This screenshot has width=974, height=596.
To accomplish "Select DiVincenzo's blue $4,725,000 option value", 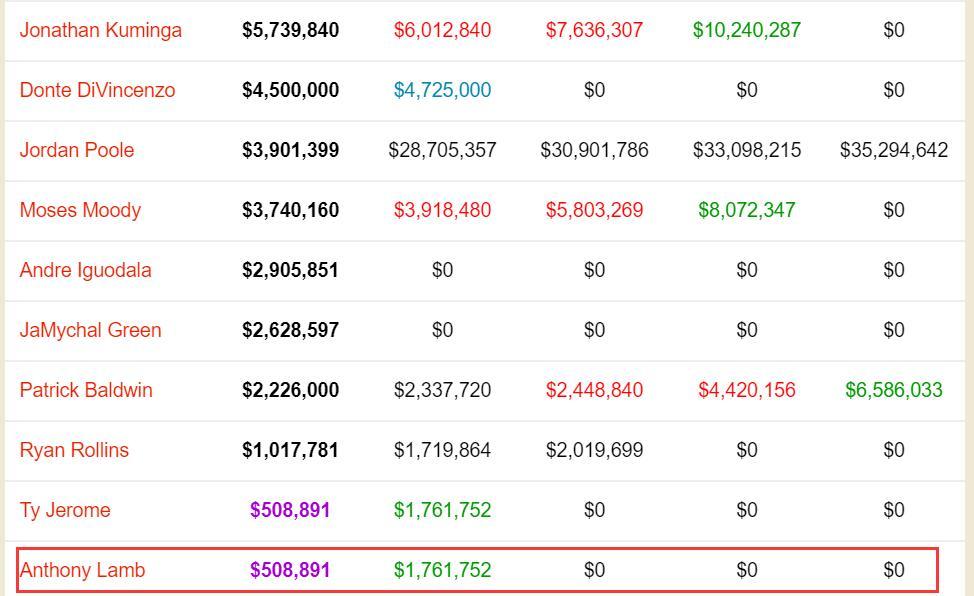I will (442, 90).
